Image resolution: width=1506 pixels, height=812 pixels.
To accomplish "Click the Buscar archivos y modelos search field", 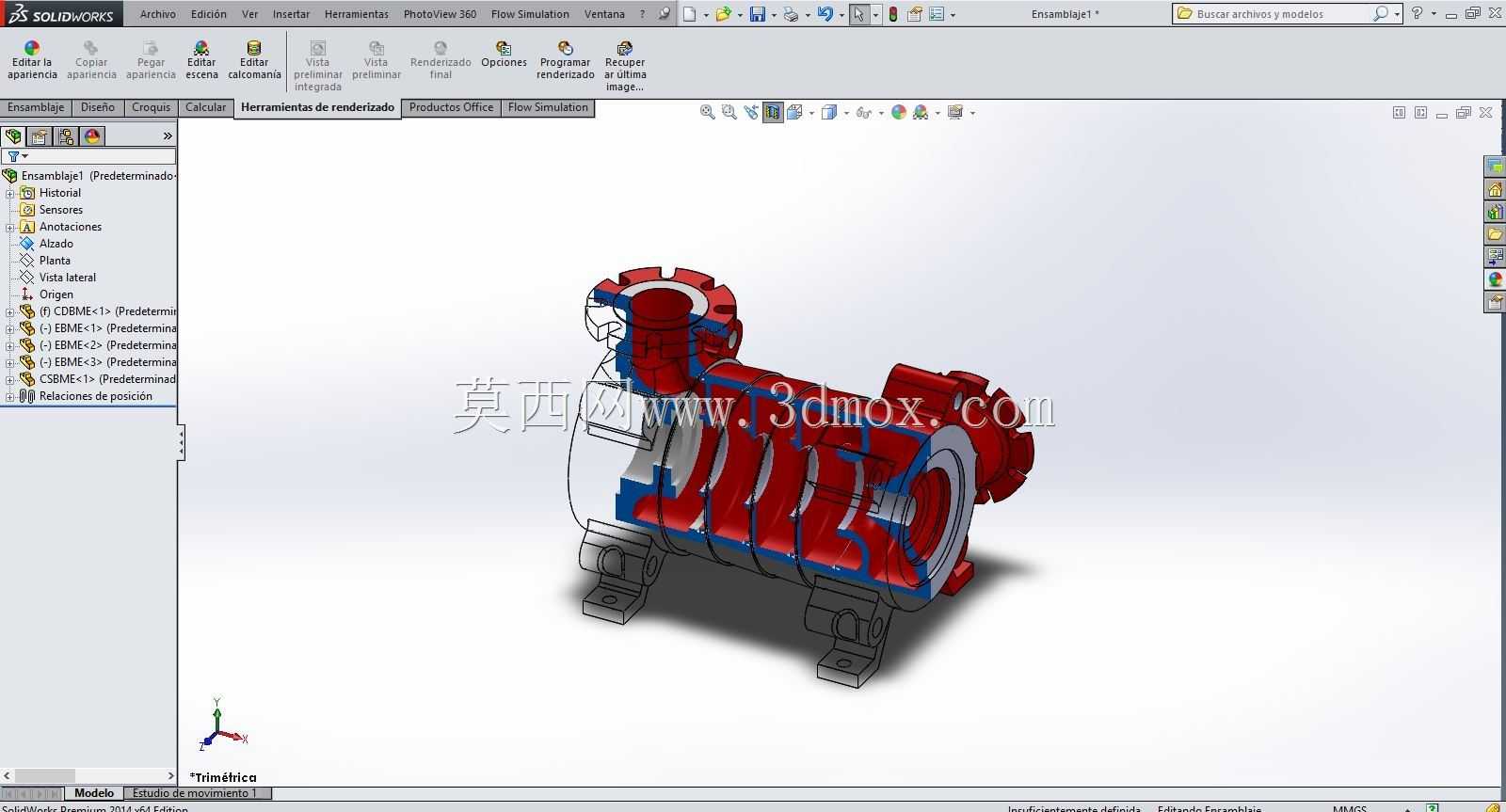I will [1275, 14].
